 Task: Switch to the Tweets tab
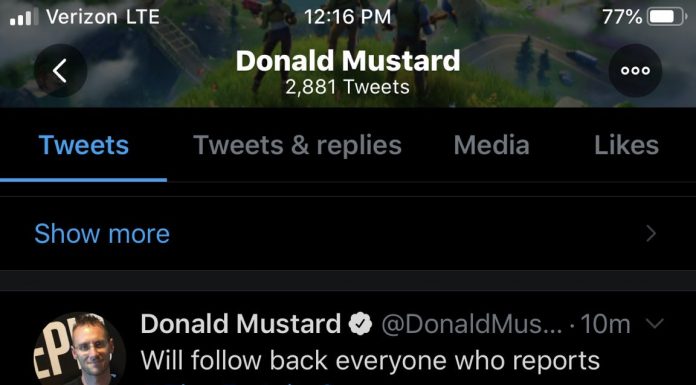[83, 145]
